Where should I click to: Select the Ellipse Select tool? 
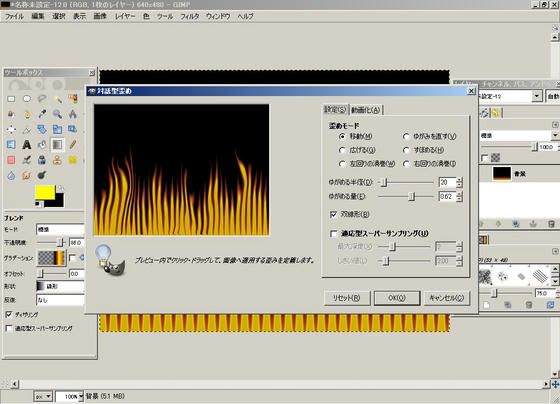coord(26,99)
